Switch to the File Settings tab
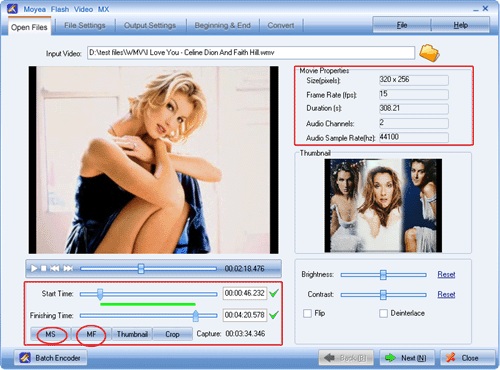 (85, 26)
